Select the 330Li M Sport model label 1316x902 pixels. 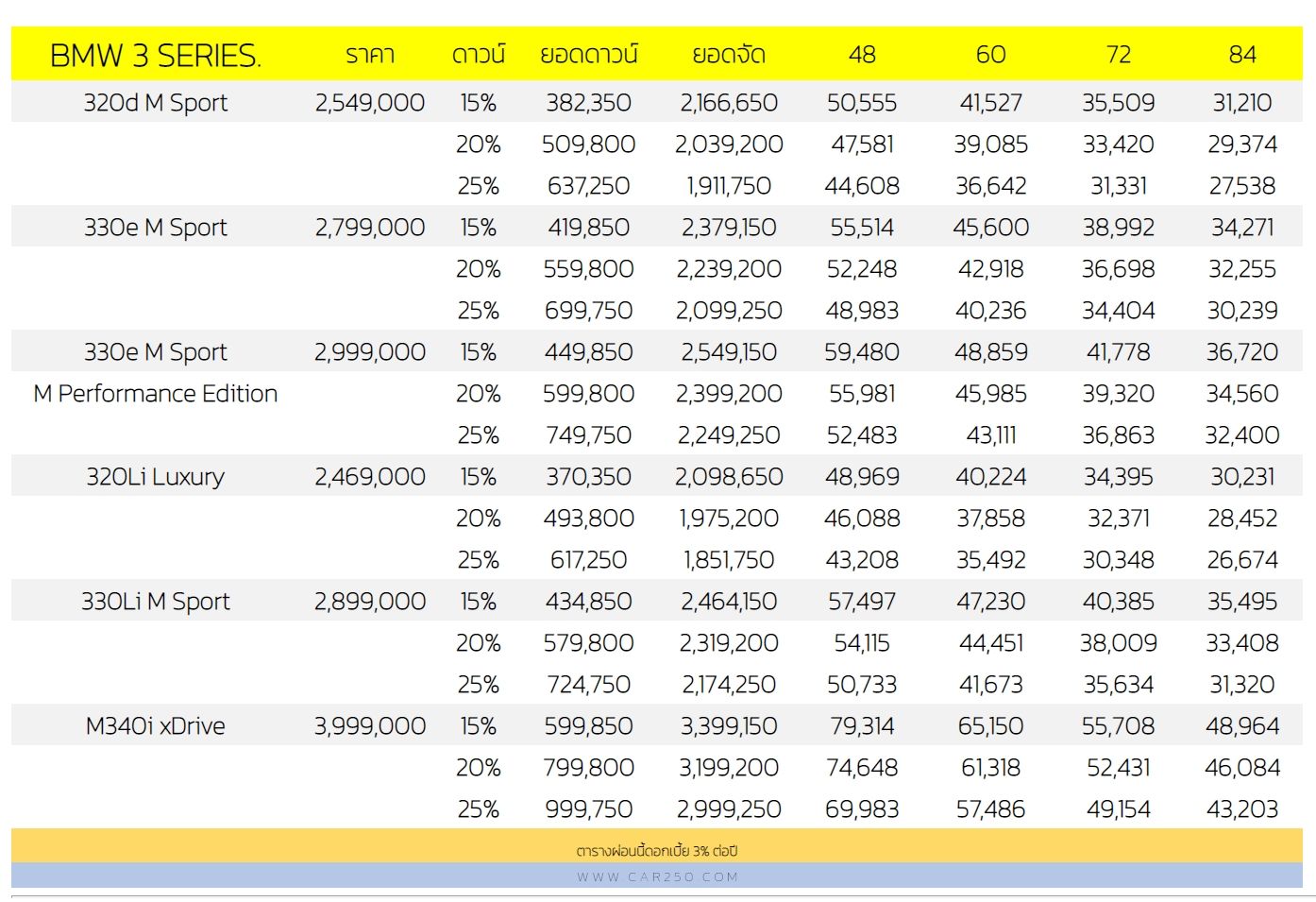pos(156,602)
